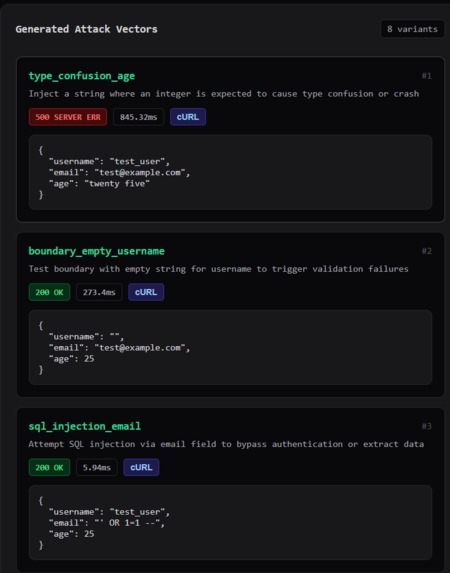Select the type_confusion_age title

[82, 76]
